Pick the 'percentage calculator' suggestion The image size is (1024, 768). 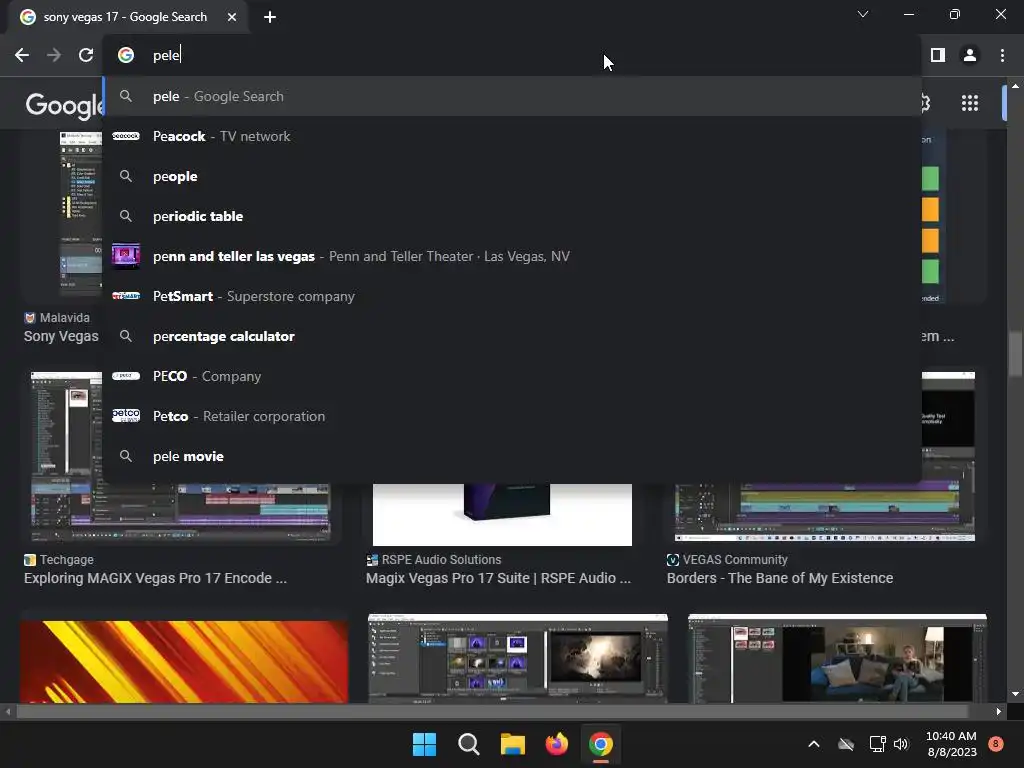coord(512,336)
